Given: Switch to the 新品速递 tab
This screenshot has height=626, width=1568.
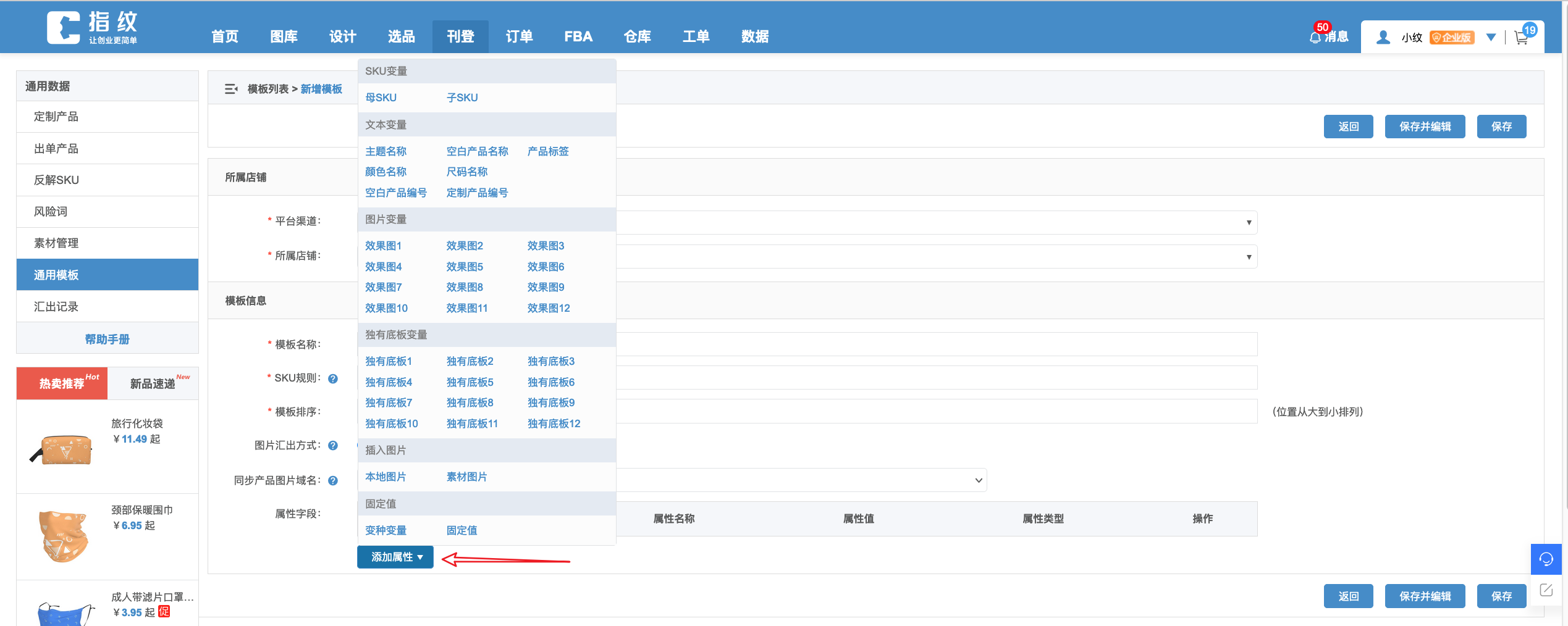Looking at the screenshot, I should pos(152,383).
